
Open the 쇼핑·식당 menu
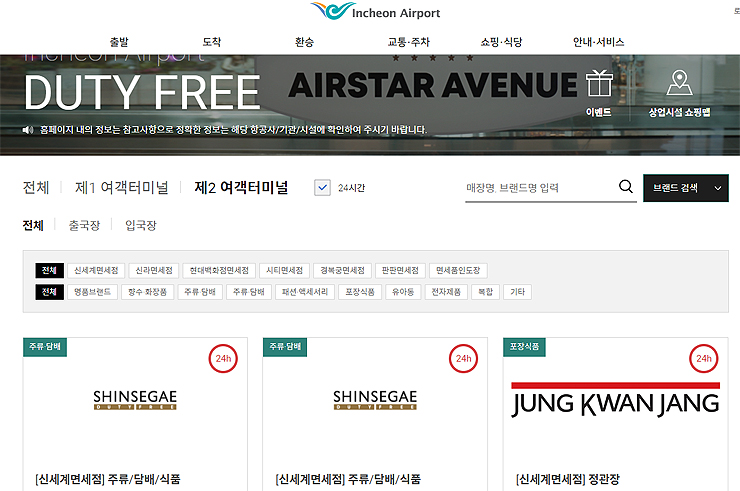501,42
